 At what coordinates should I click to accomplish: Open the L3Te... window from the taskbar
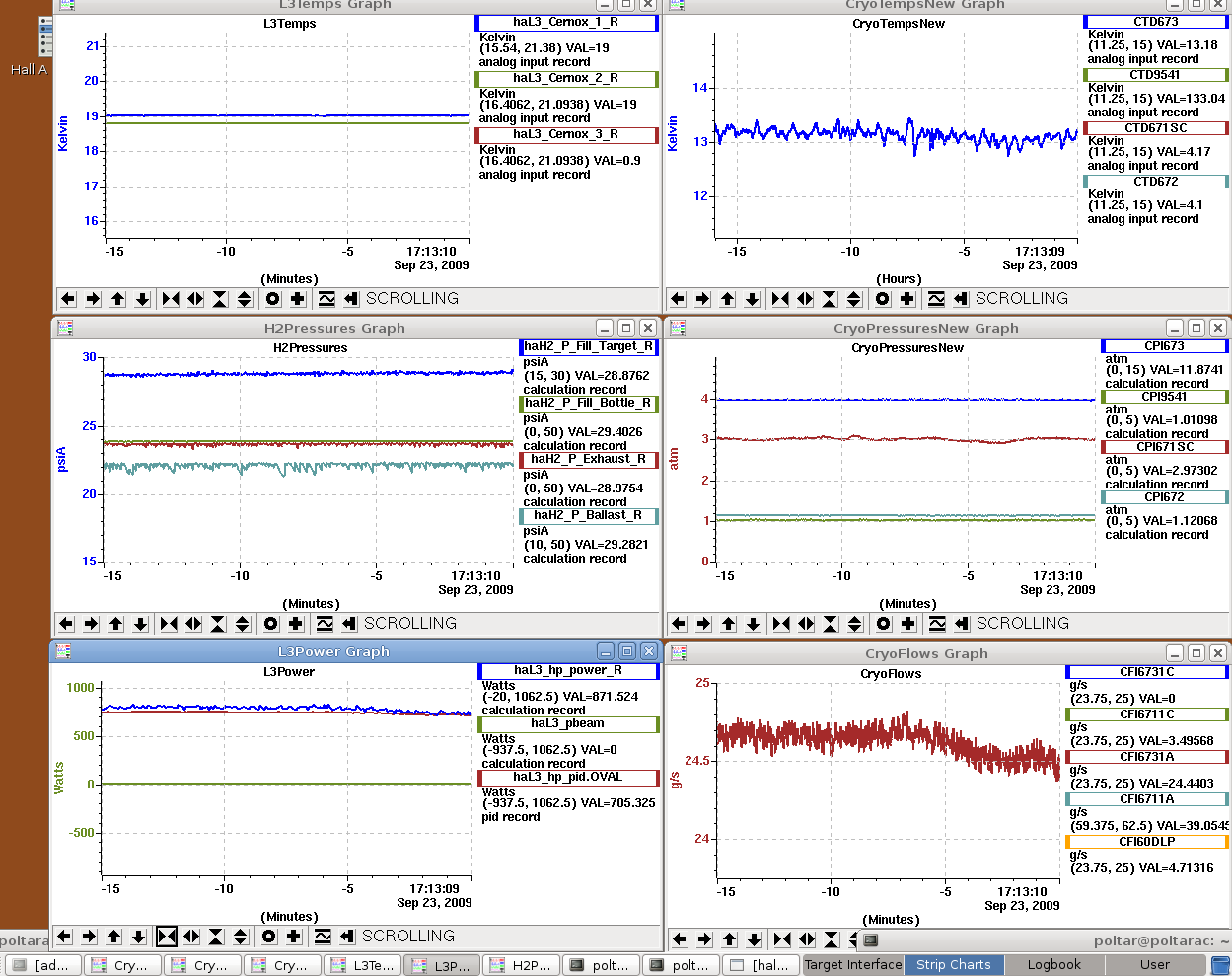point(364,965)
